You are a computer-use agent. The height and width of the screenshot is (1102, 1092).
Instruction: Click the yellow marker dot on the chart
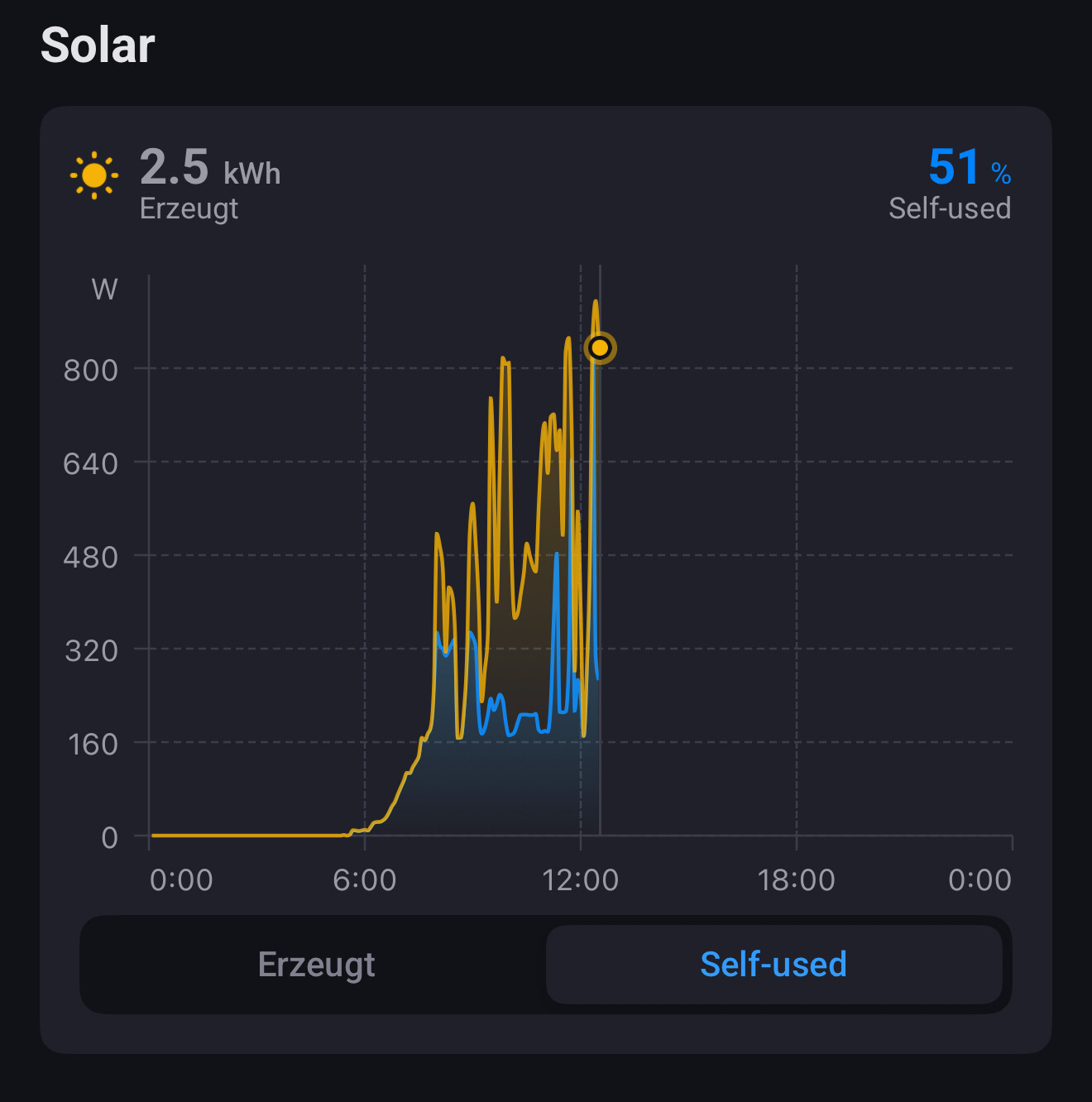[600, 348]
